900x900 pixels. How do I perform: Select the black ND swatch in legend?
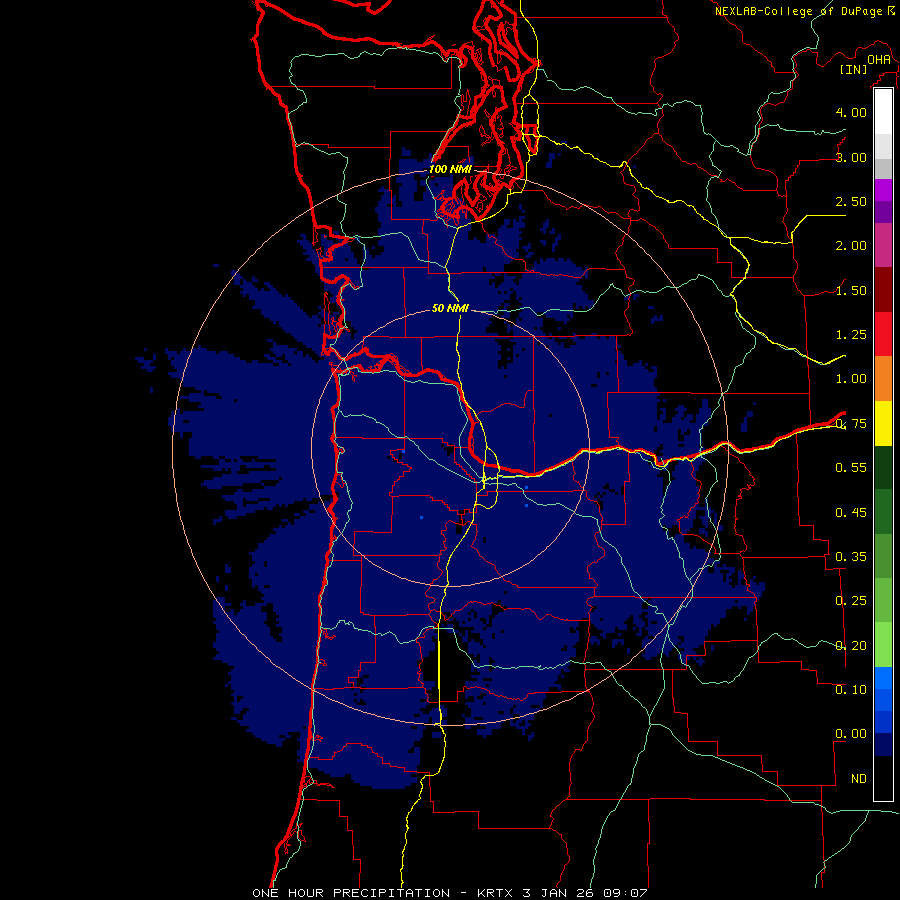883,778
